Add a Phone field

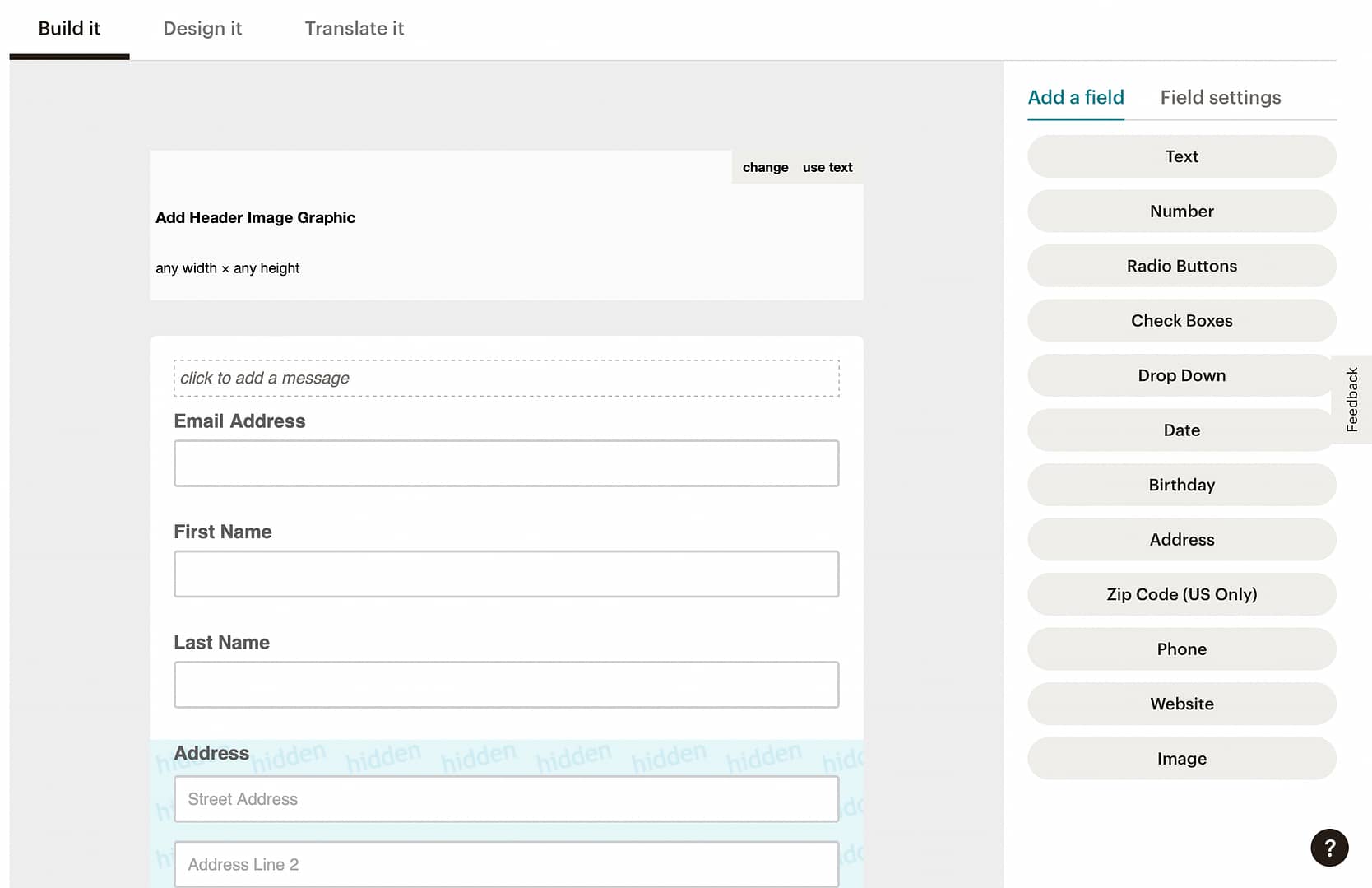coord(1182,649)
